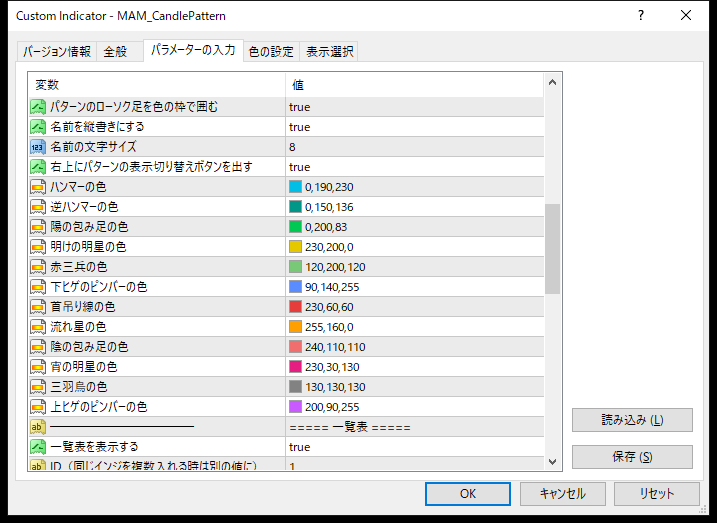Close the Custom Indicator dialog
The width and height of the screenshot is (717, 523).
tap(686, 16)
